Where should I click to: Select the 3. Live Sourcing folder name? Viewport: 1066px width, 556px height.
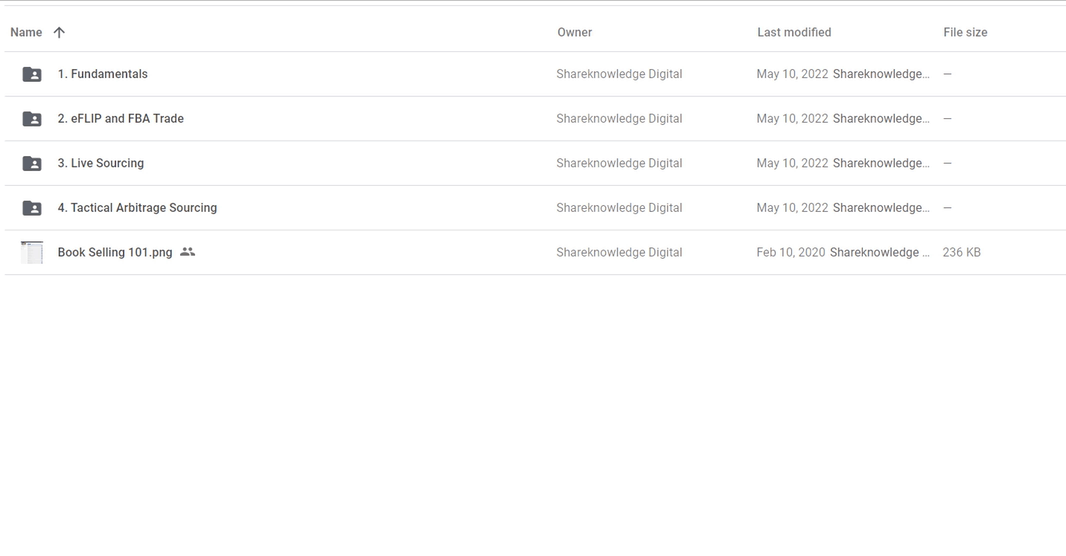(x=101, y=163)
